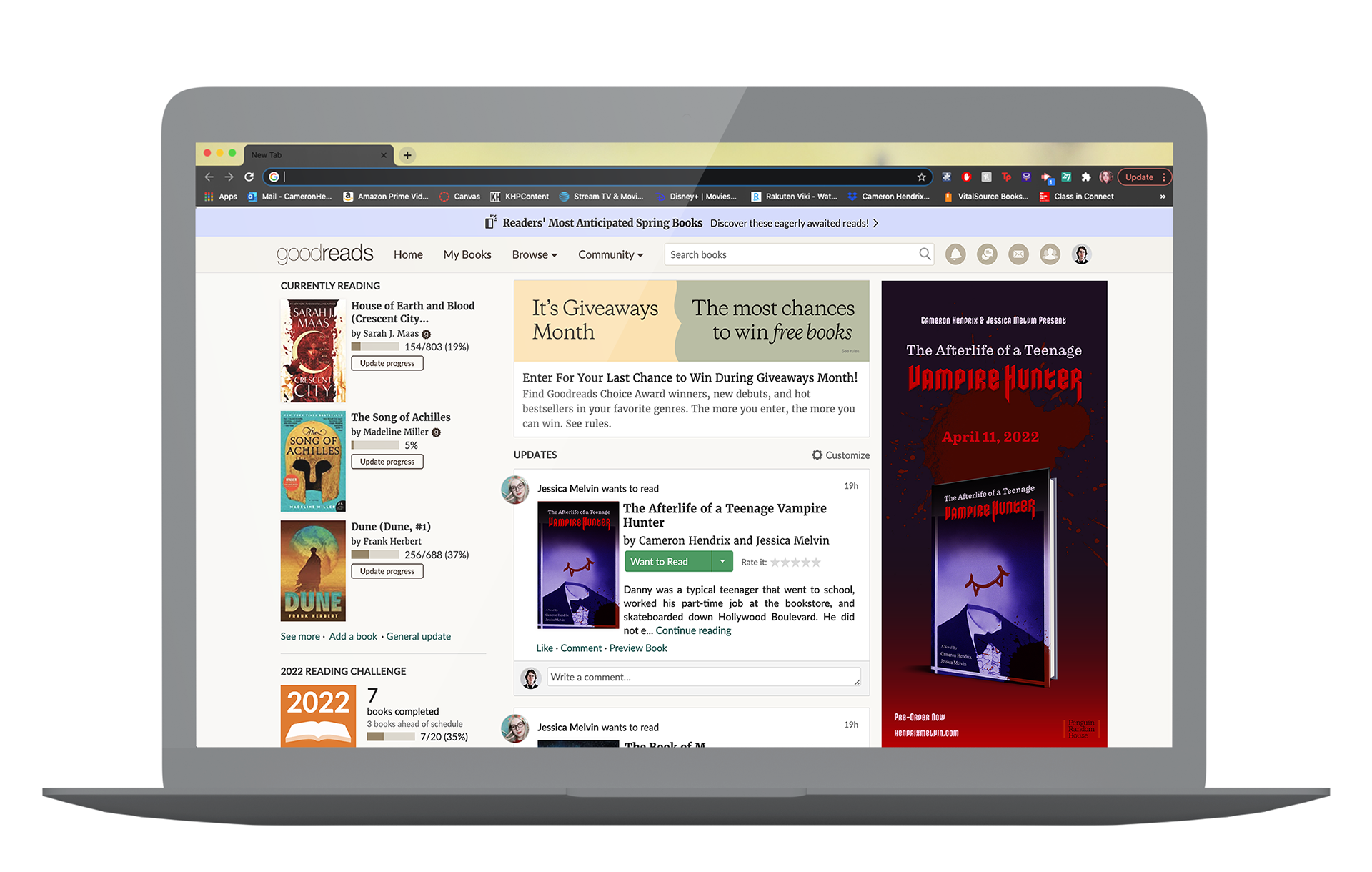1372x872 pixels.
Task: Open the red stop-hand ad blocker extension
Action: click(966, 177)
